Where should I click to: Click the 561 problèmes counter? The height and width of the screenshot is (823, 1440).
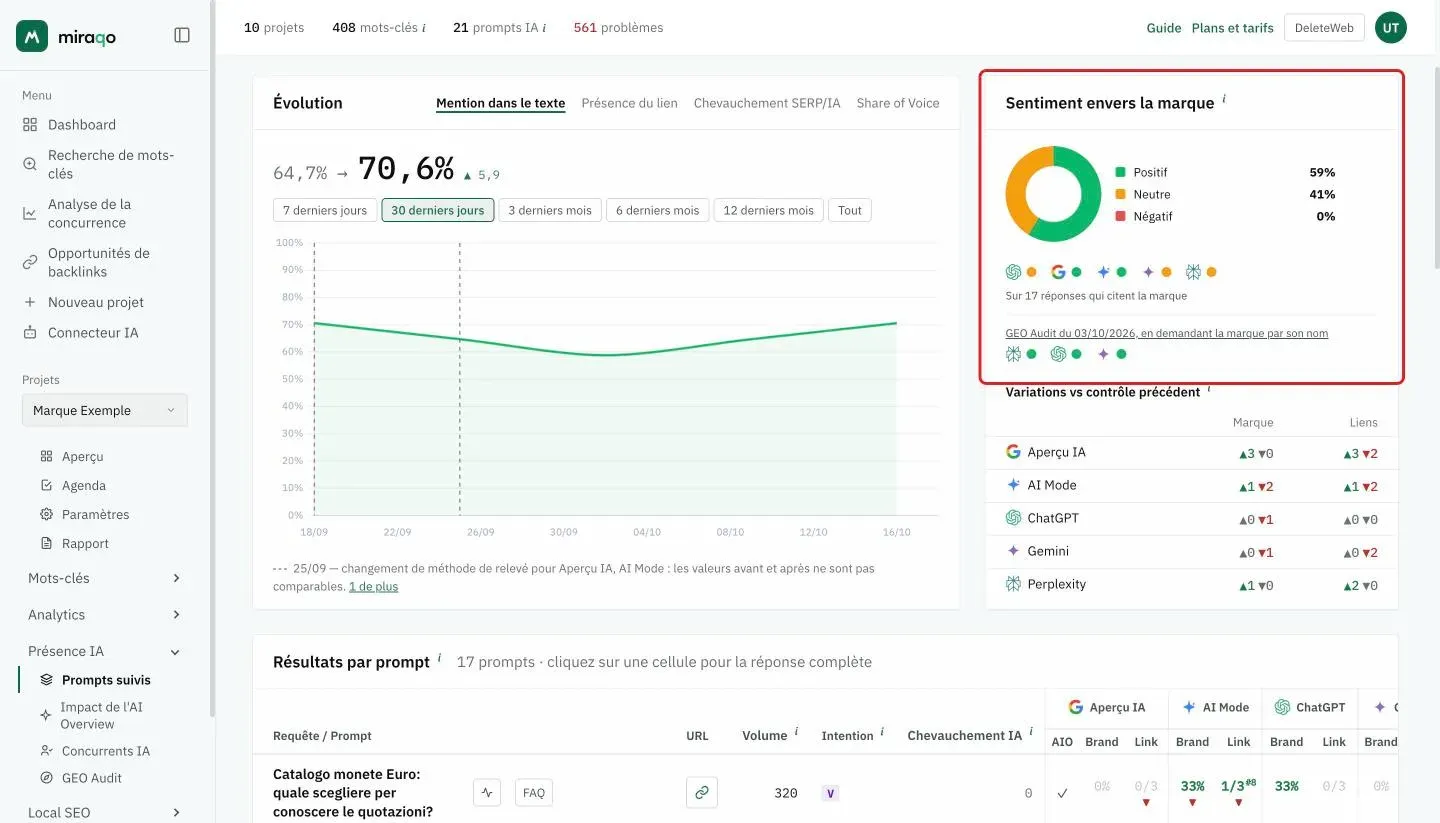[618, 27]
